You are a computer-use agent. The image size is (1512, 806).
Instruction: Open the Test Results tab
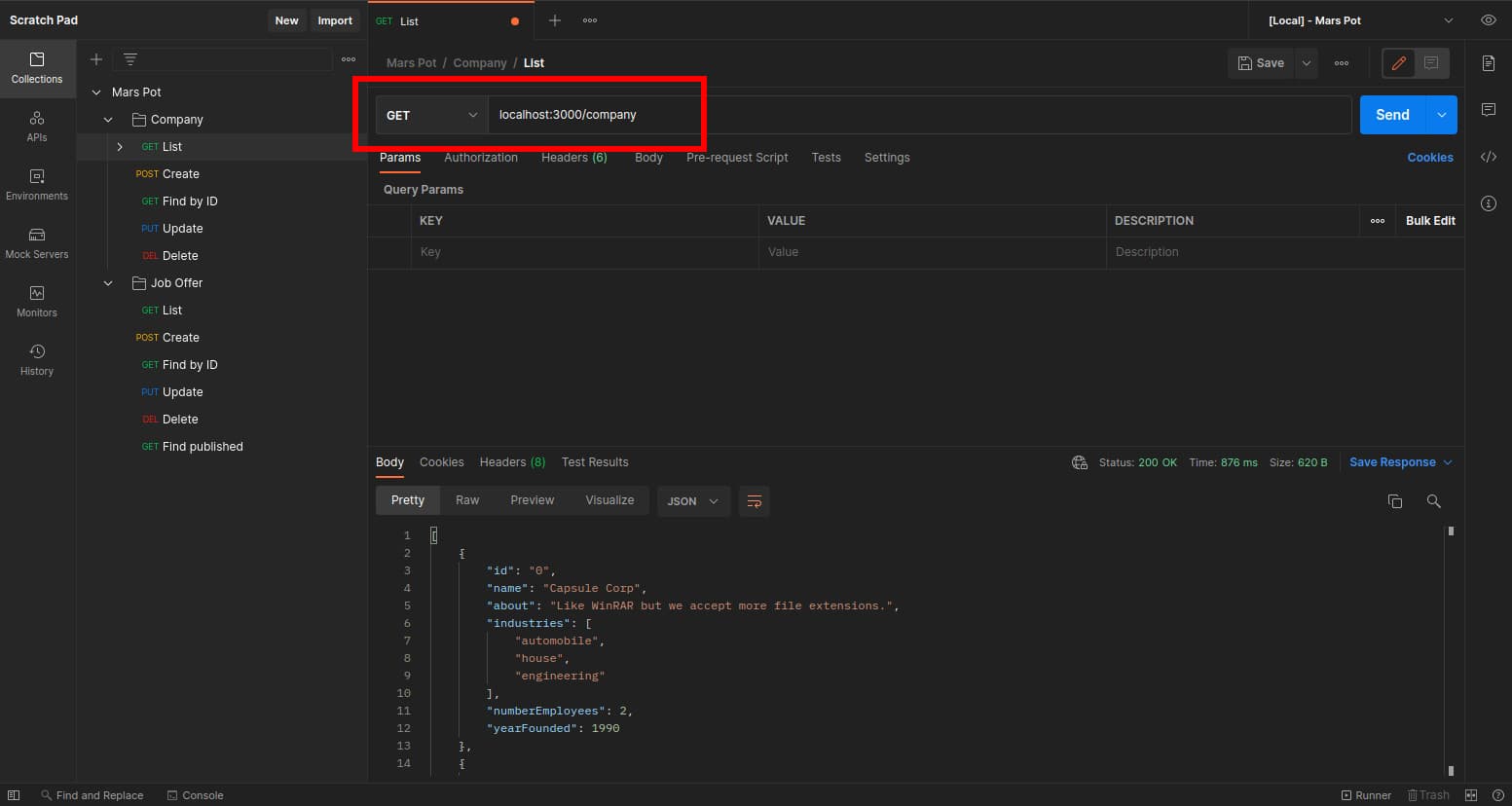click(595, 461)
